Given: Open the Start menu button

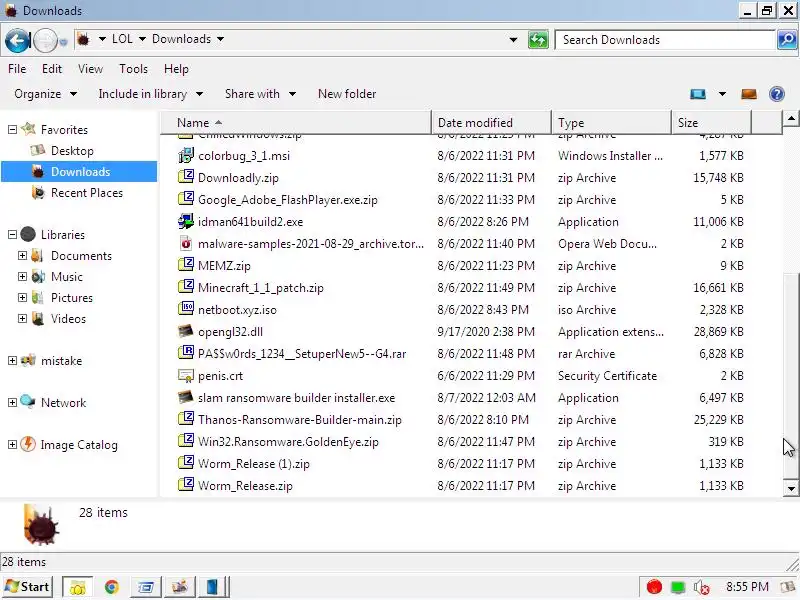Looking at the screenshot, I should click(x=27, y=587).
